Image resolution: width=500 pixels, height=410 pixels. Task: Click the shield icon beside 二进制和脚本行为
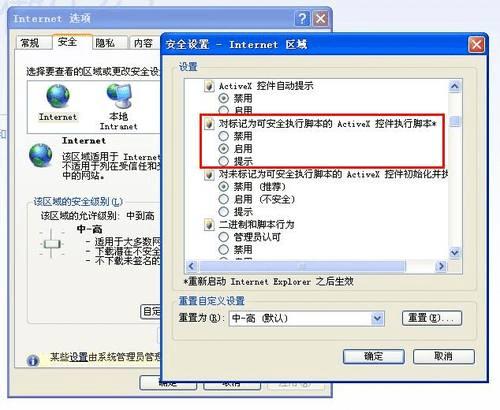[x=209, y=225]
